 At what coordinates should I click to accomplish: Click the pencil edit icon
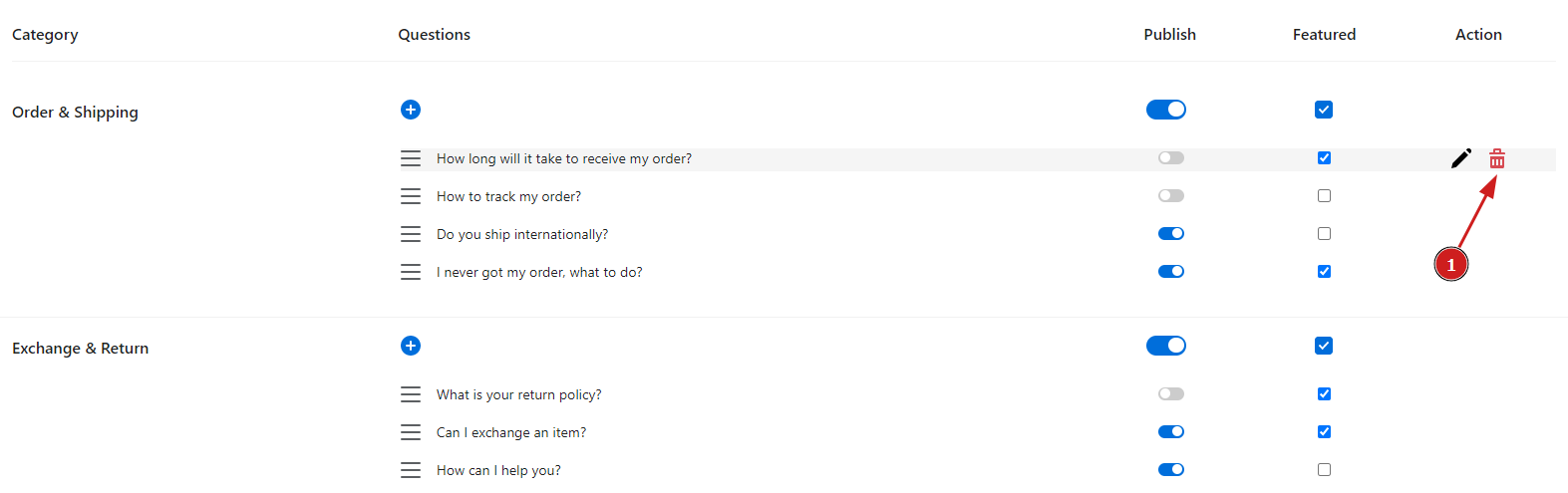[x=1460, y=158]
